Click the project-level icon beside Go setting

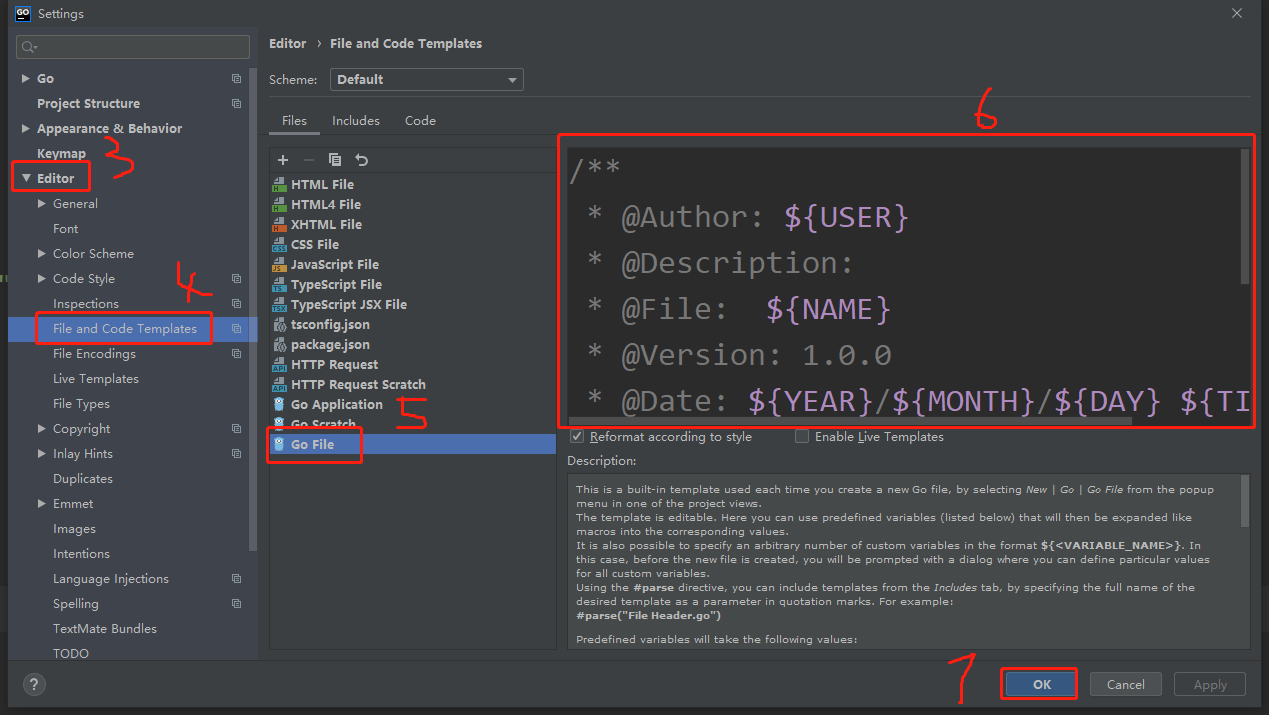pyautogui.click(x=237, y=78)
